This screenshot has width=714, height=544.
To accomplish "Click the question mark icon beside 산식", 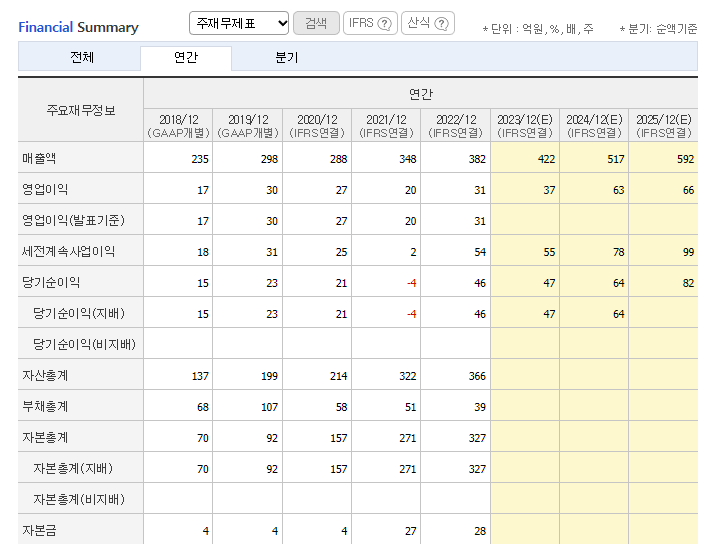I will click(x=441, y=23).
